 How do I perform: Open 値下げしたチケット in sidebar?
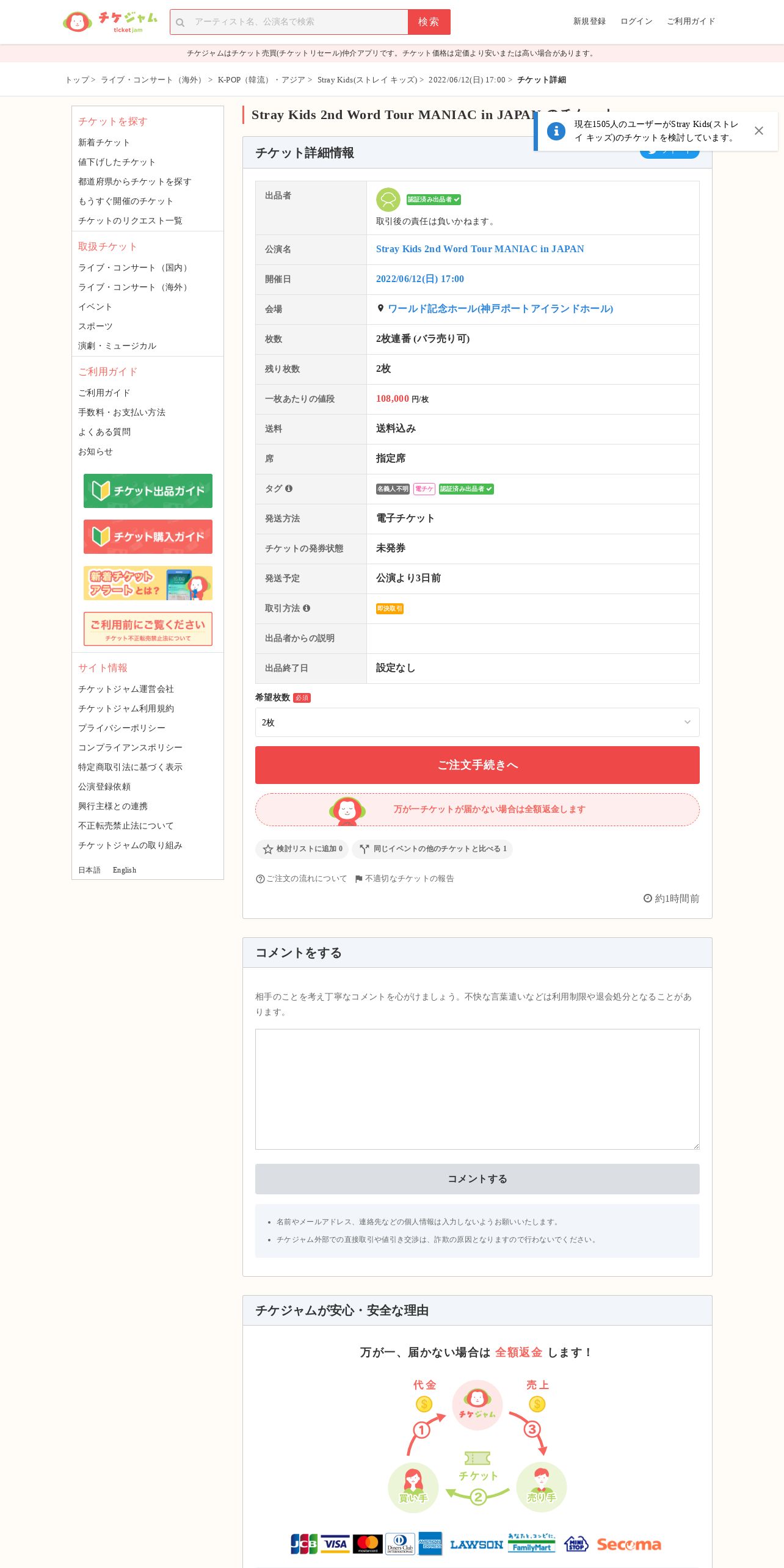click(117, 162)
